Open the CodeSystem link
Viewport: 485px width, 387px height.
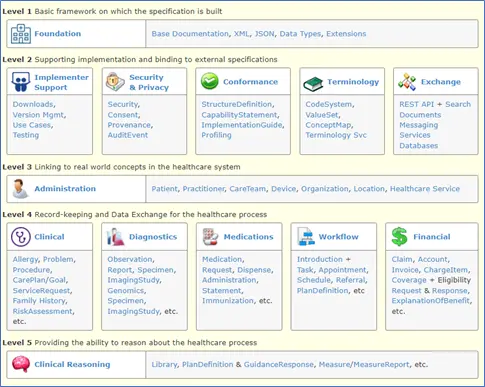click(x=329, y=104)
